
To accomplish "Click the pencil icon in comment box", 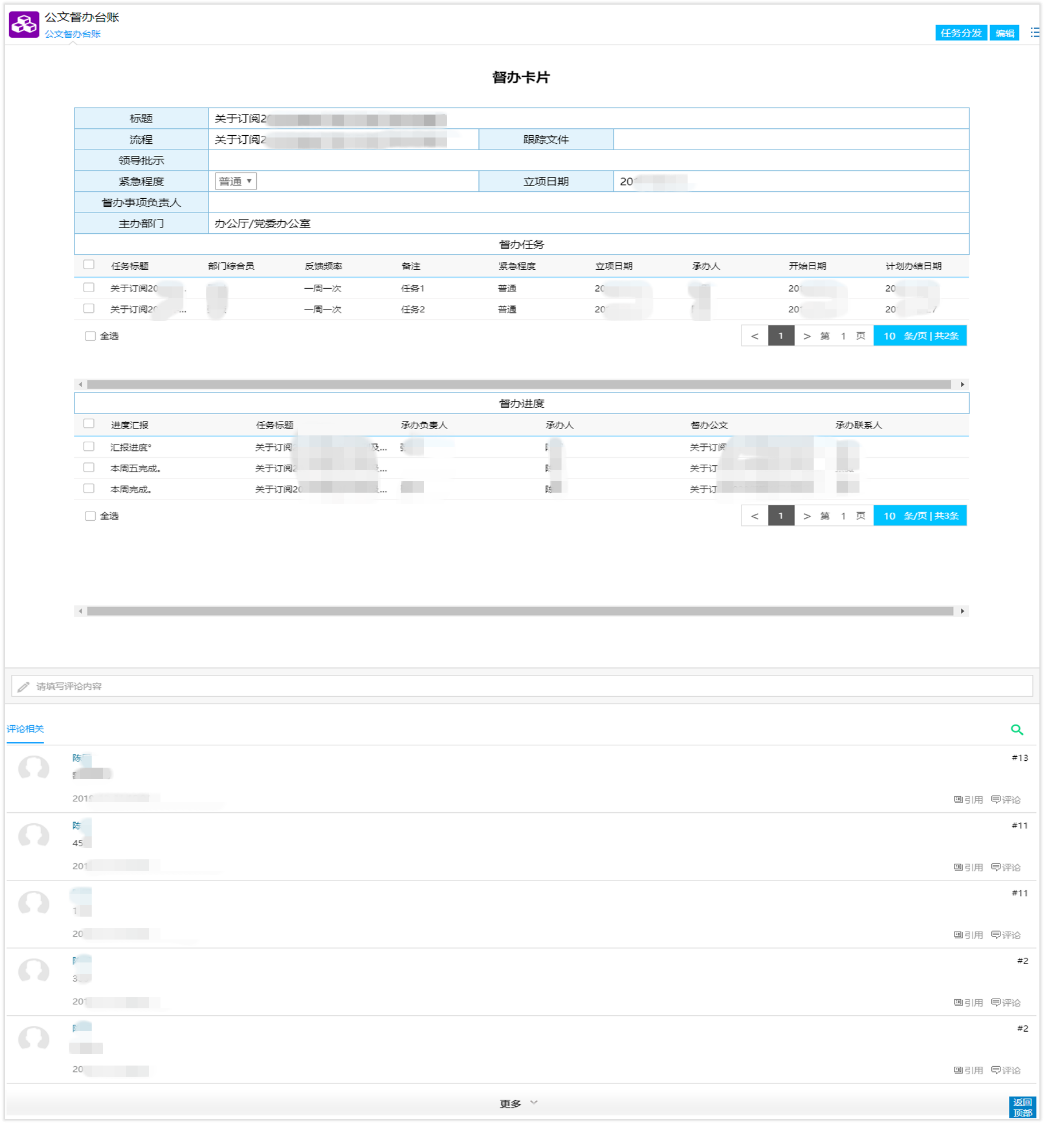I will pos(23,687).
